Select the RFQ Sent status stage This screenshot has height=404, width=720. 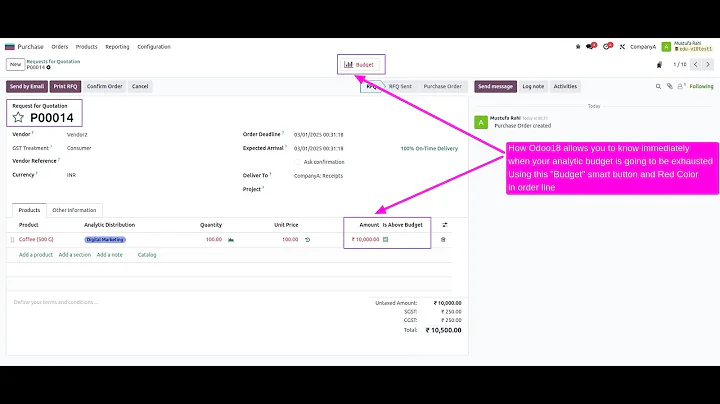pyautogui.click(x=400, y=86)
